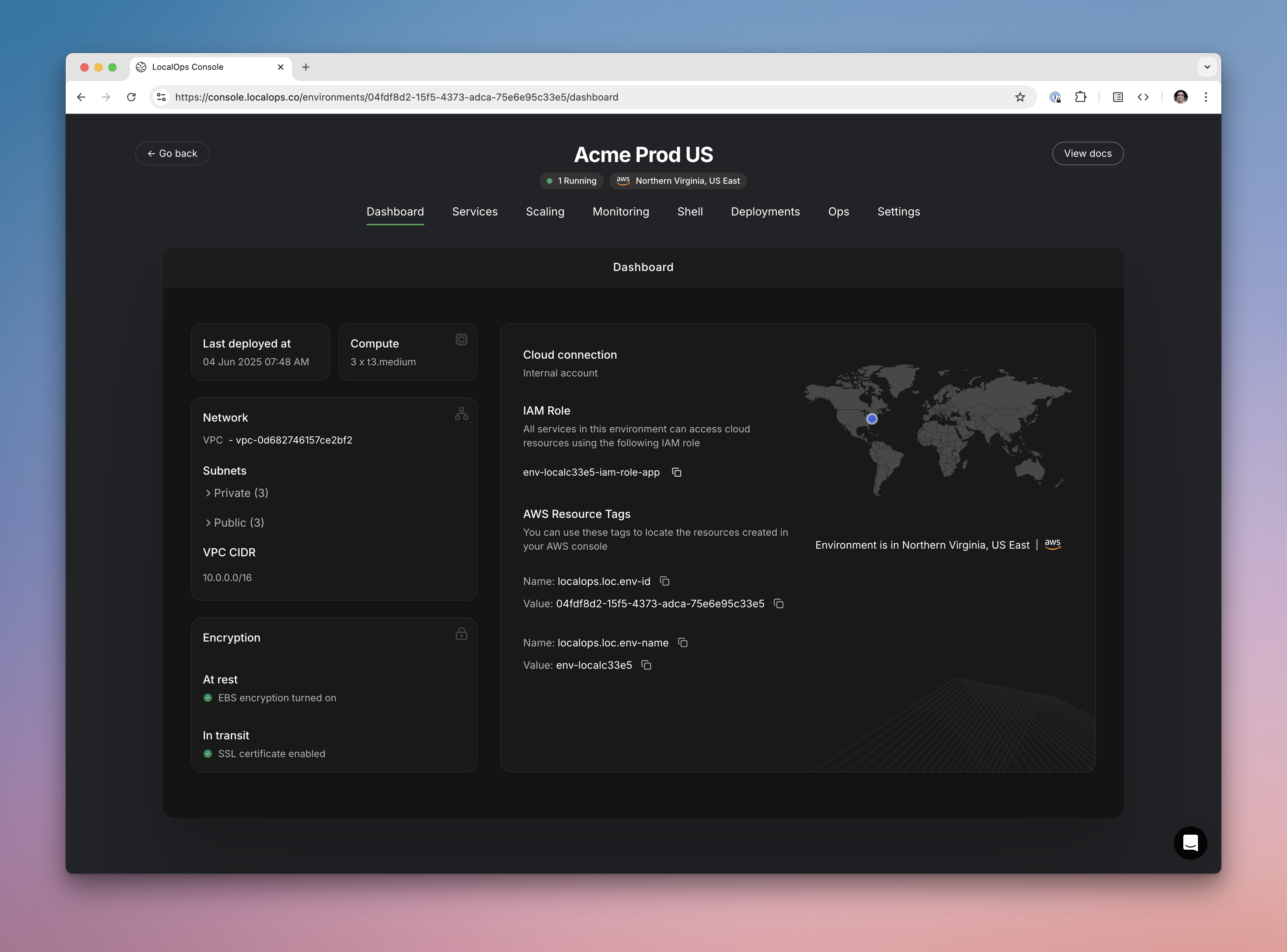Switch to the Dashboard tab

tap(395, 212)
